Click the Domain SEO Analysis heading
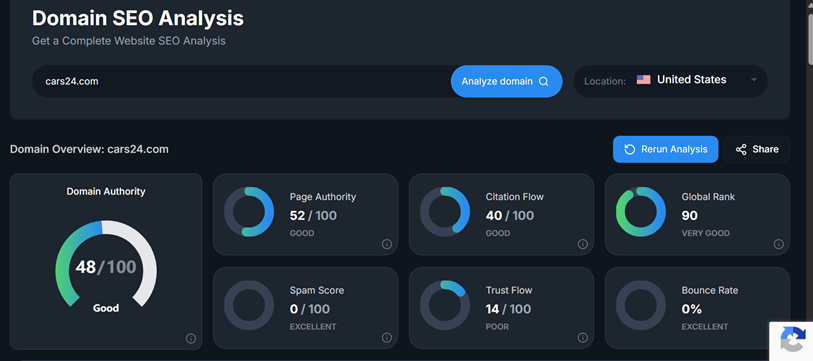 click(138, 18)
